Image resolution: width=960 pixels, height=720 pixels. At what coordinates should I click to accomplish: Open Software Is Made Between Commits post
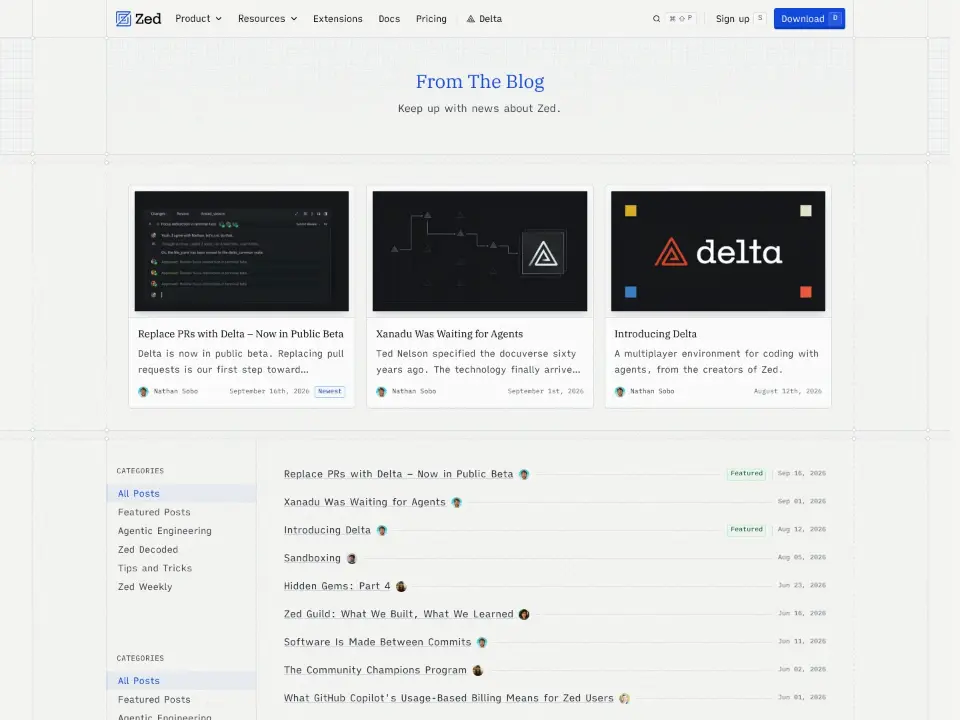(377, 643)
